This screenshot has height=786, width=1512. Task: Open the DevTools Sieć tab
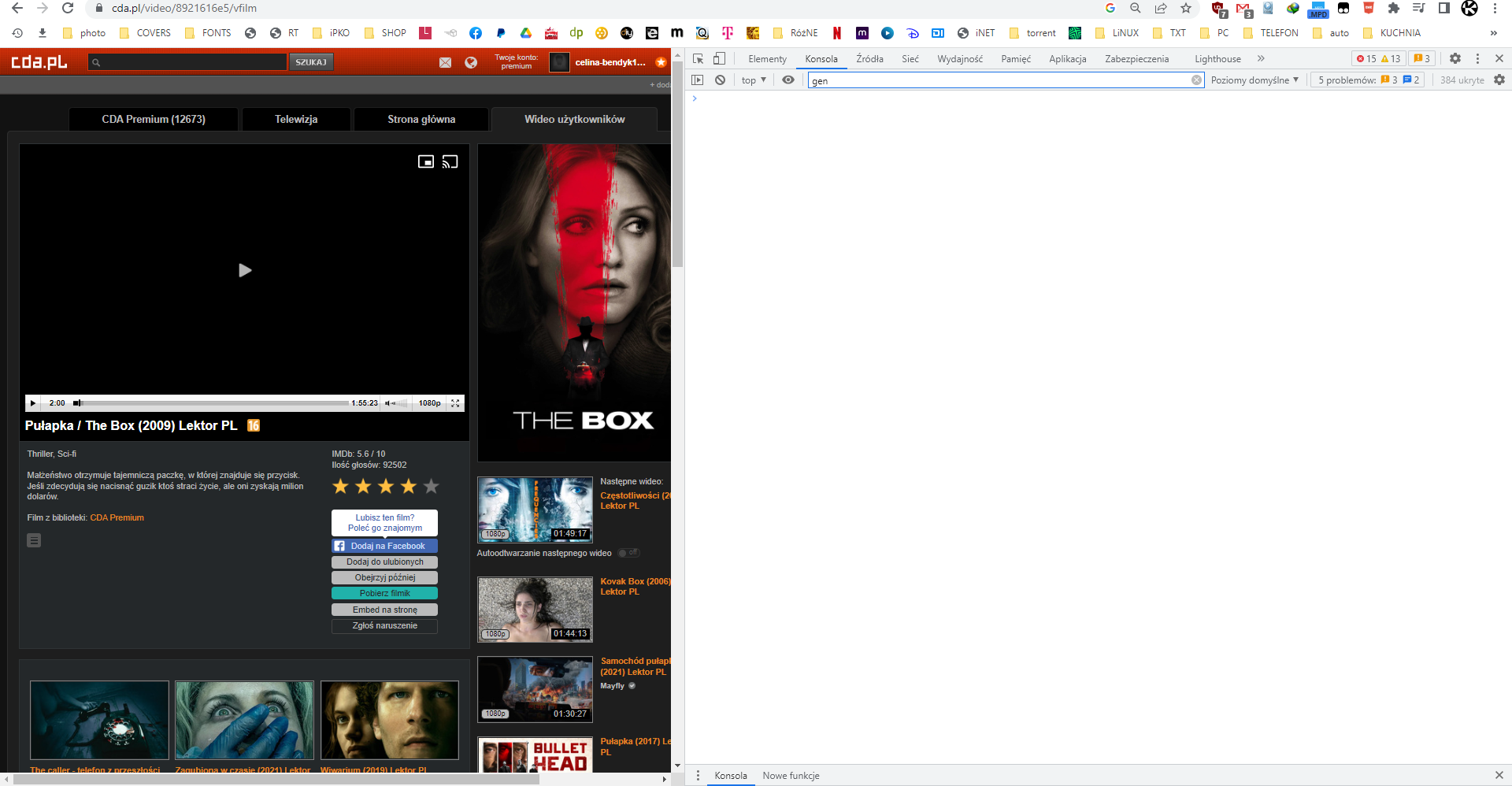coord(910,59)
